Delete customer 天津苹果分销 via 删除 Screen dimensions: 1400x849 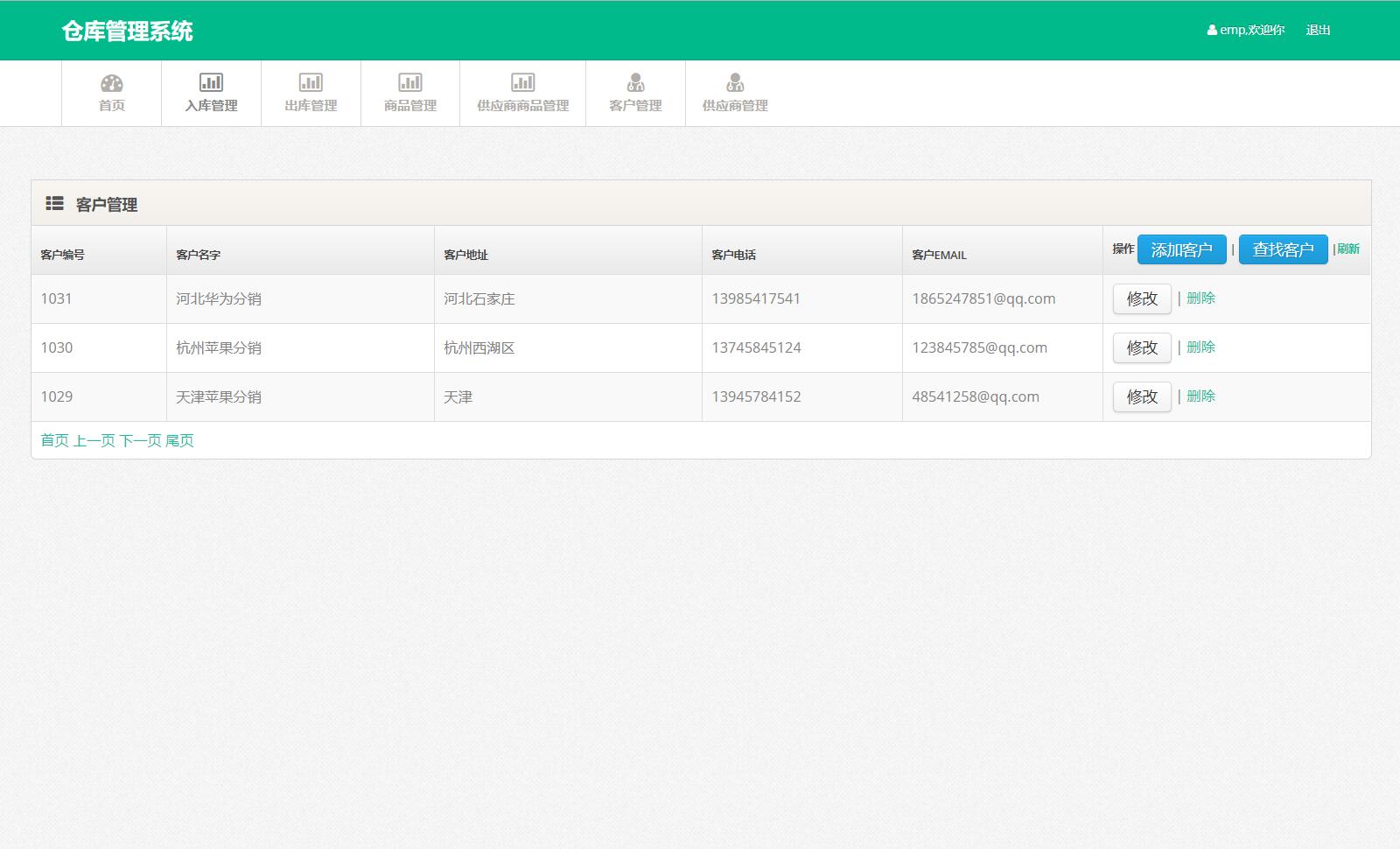coord(1200,396)
